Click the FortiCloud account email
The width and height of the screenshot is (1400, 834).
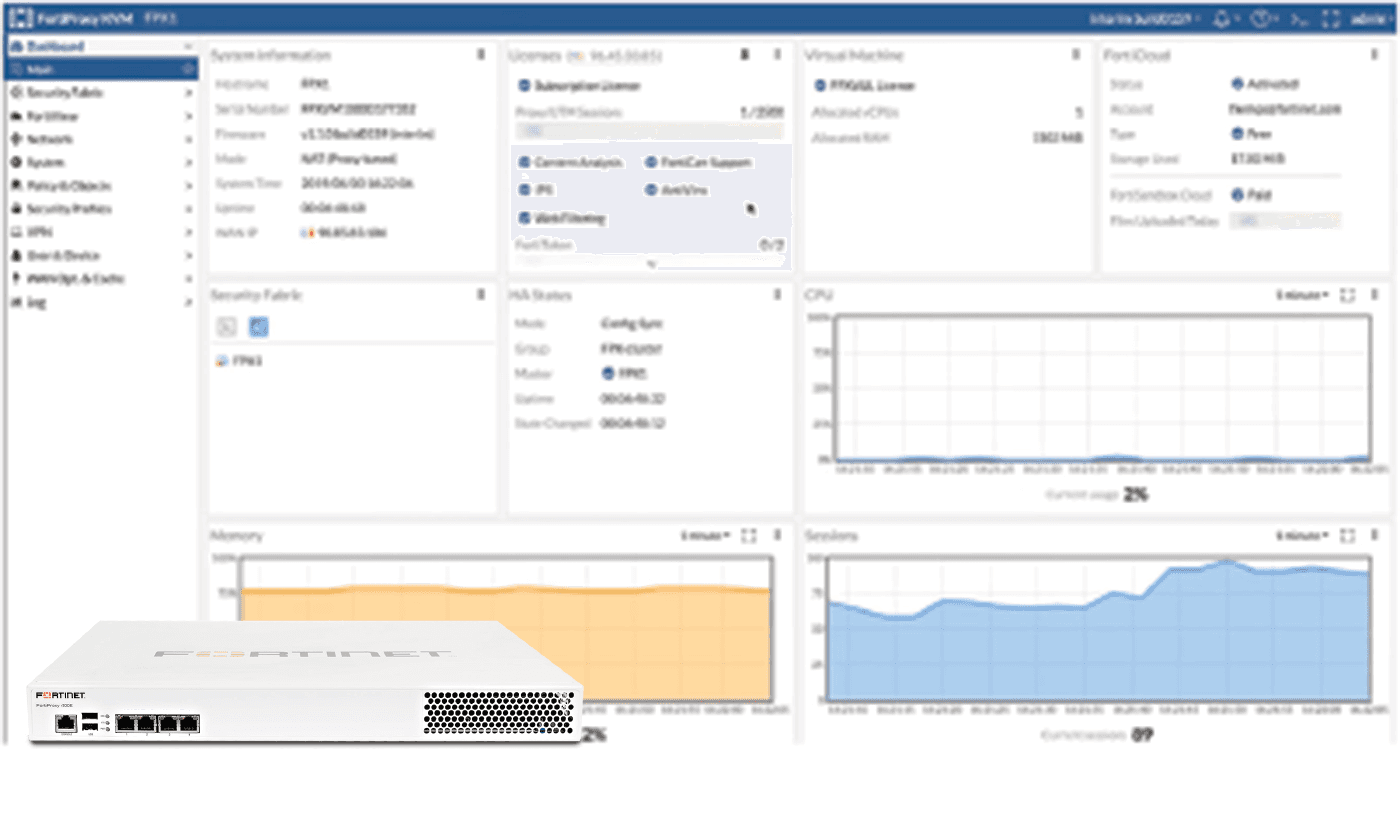1285,109
